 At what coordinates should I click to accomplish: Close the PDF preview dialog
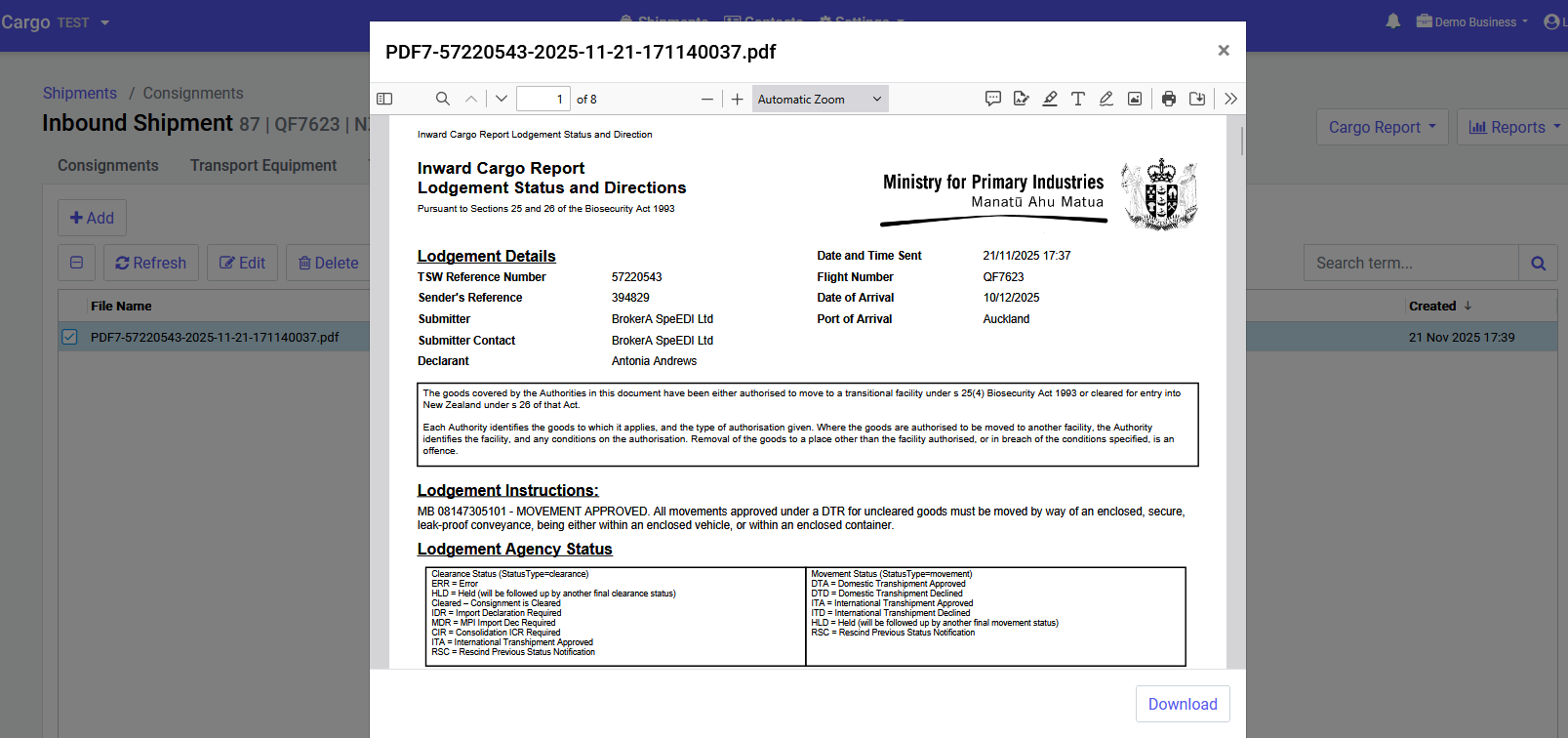pos(1224,50)
